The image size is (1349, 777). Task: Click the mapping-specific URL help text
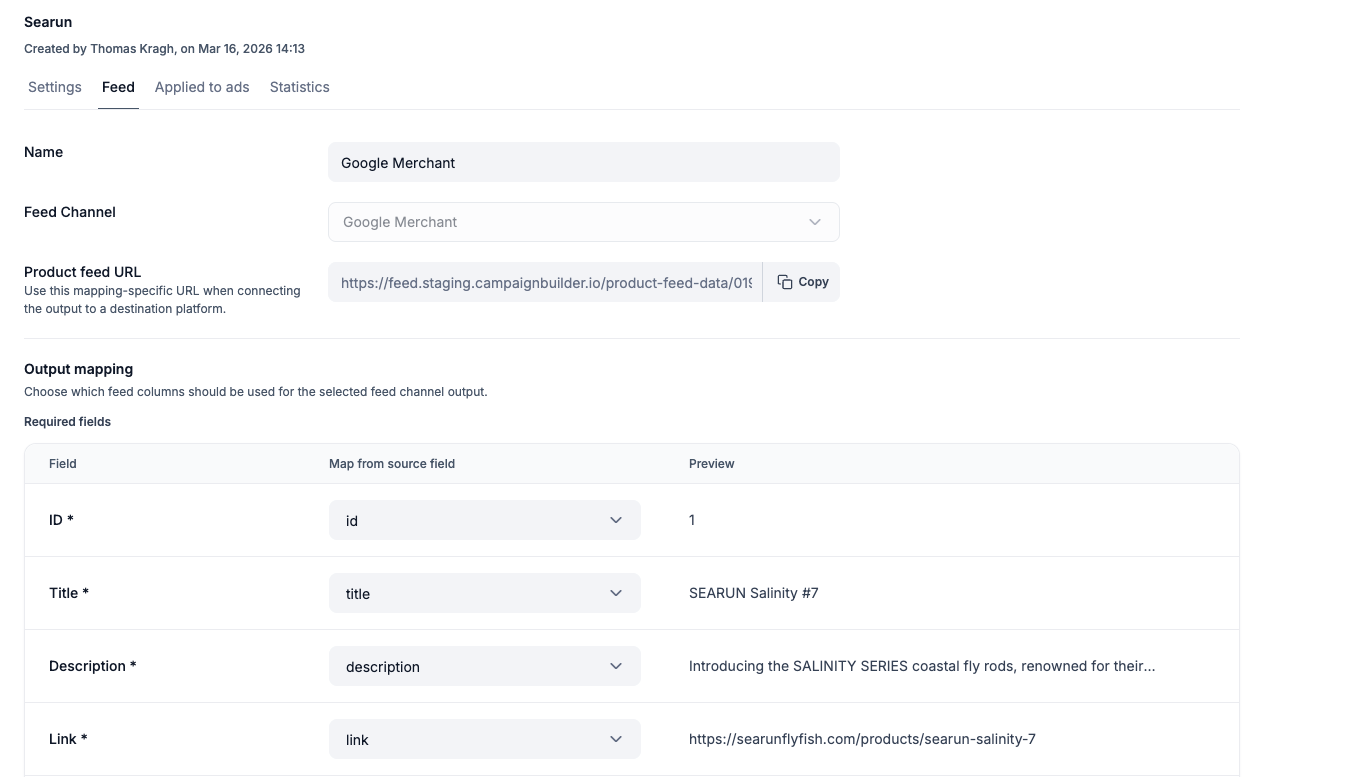pyautogui.click(x=162, y=300)
